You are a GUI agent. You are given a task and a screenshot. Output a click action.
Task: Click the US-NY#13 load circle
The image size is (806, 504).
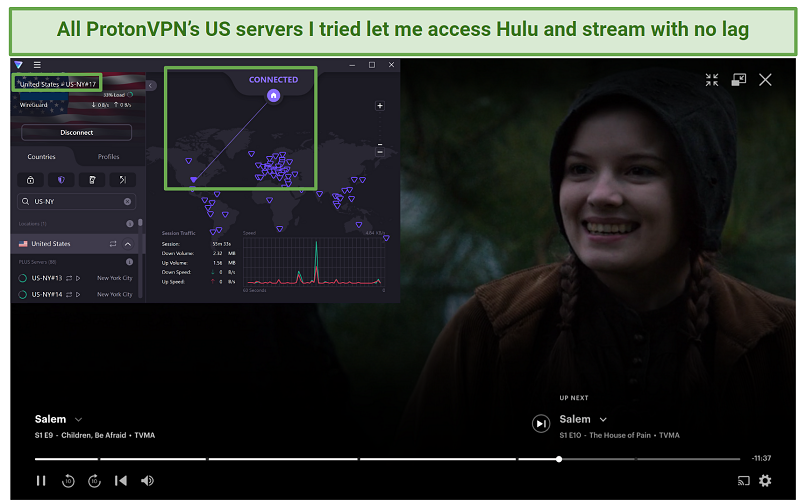pos(23,278)
